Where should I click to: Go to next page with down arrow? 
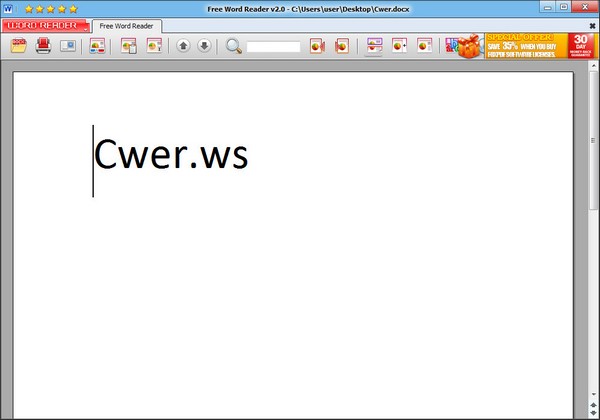(204, 46)
